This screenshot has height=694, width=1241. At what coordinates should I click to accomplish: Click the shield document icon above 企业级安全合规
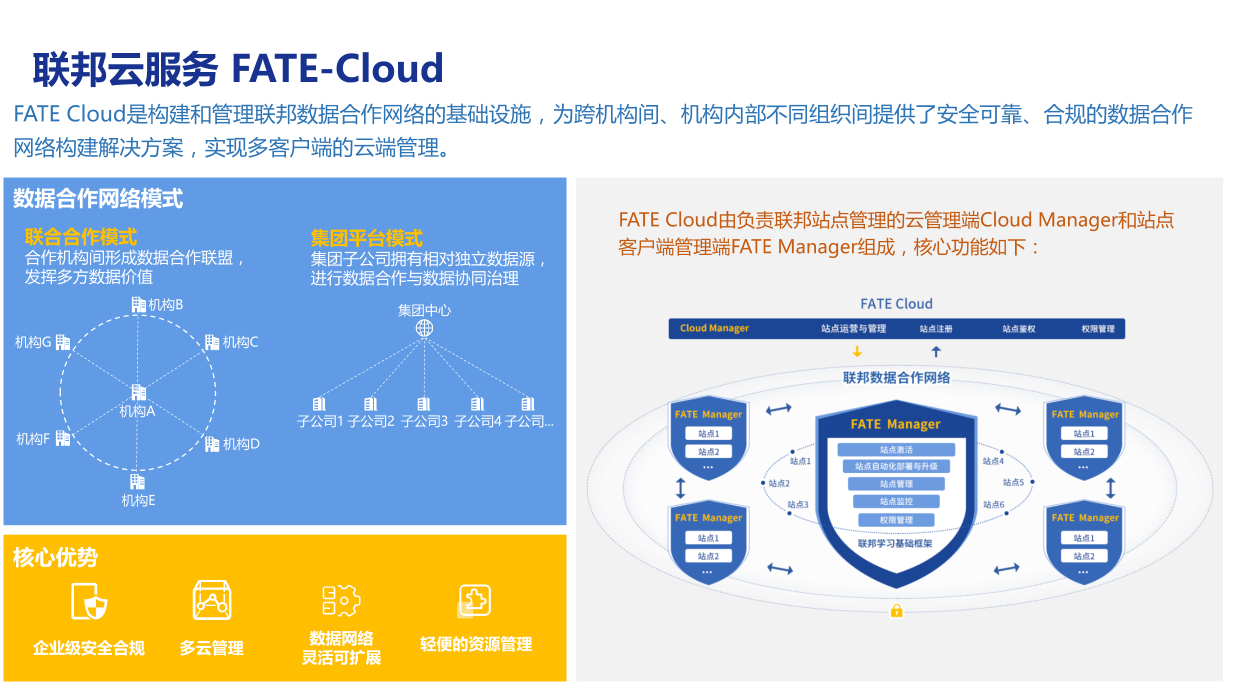pyautogui.click(x=89, y=601)
